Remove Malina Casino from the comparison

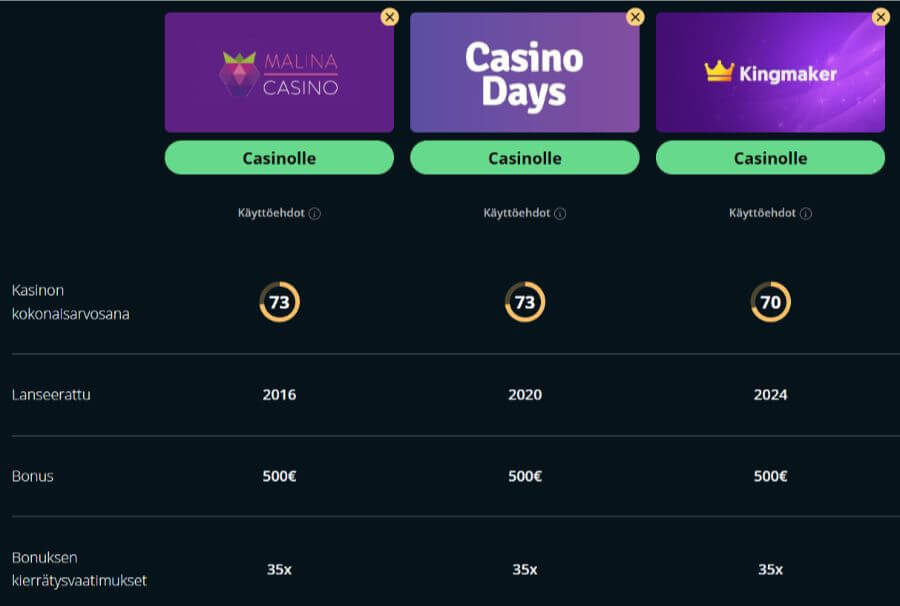(390, 17)
